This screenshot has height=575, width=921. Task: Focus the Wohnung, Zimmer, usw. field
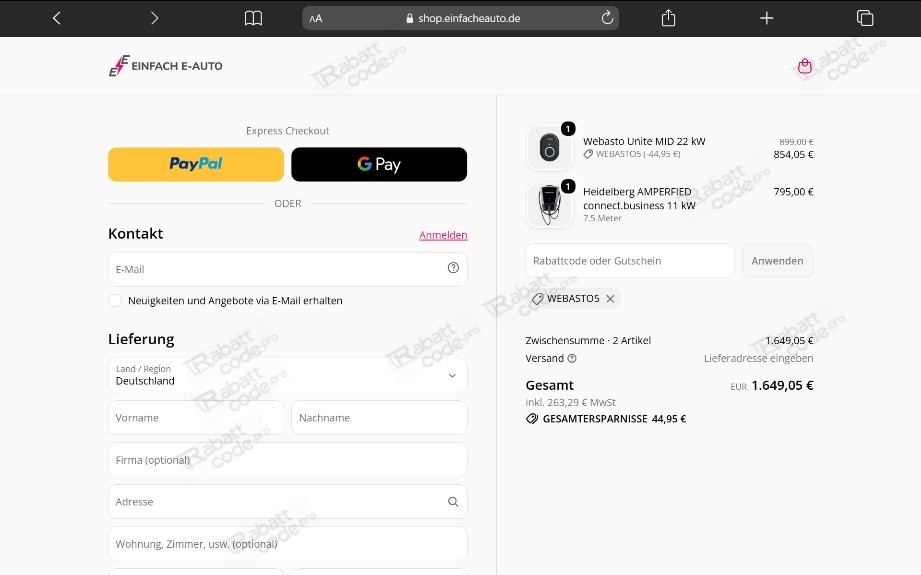(x=288, y=544)
